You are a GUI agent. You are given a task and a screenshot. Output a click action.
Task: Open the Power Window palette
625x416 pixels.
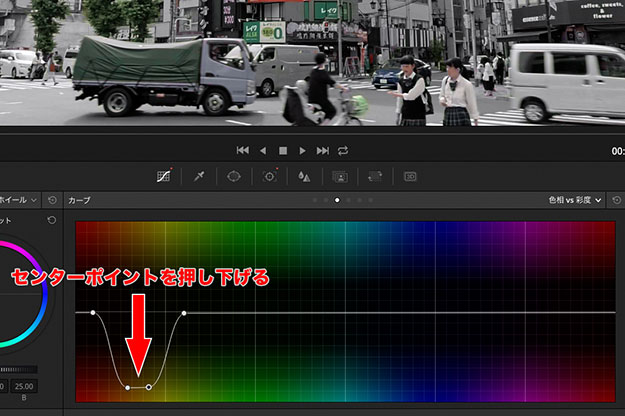[234, 176]
